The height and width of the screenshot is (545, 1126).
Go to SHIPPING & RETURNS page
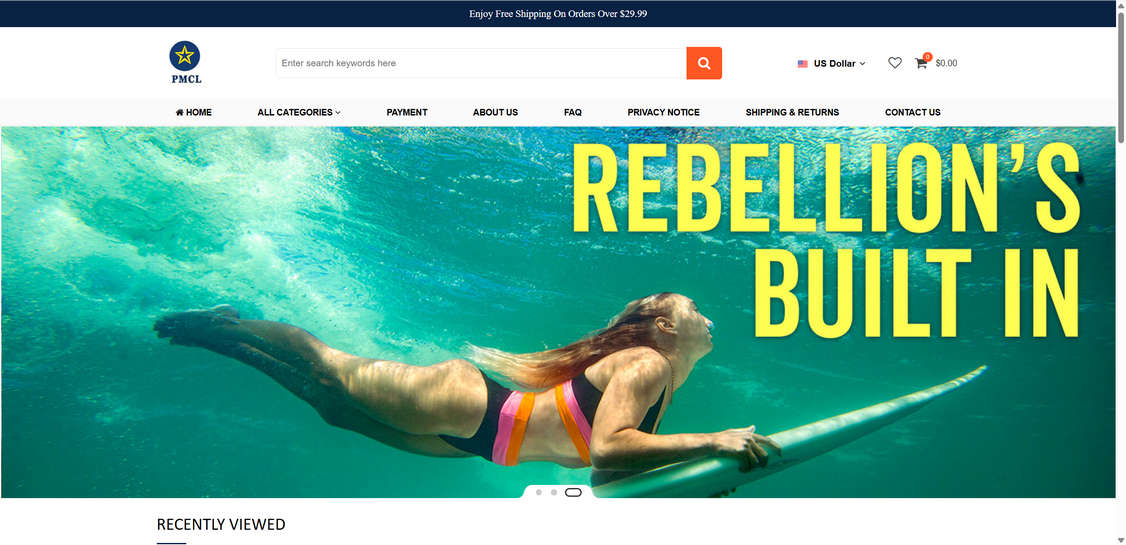click(x=792, y=113)
